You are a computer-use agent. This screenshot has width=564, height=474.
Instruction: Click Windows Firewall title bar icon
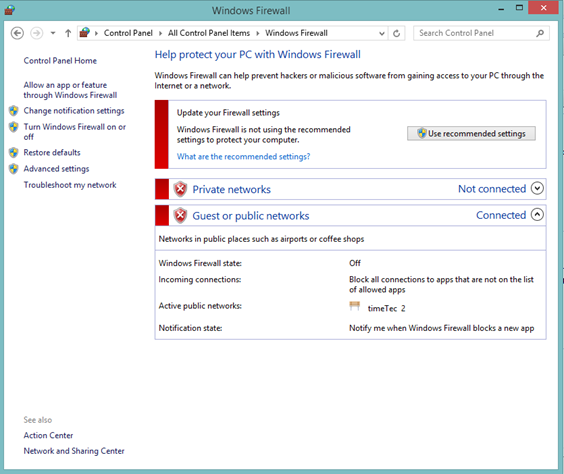coord(10,10)
